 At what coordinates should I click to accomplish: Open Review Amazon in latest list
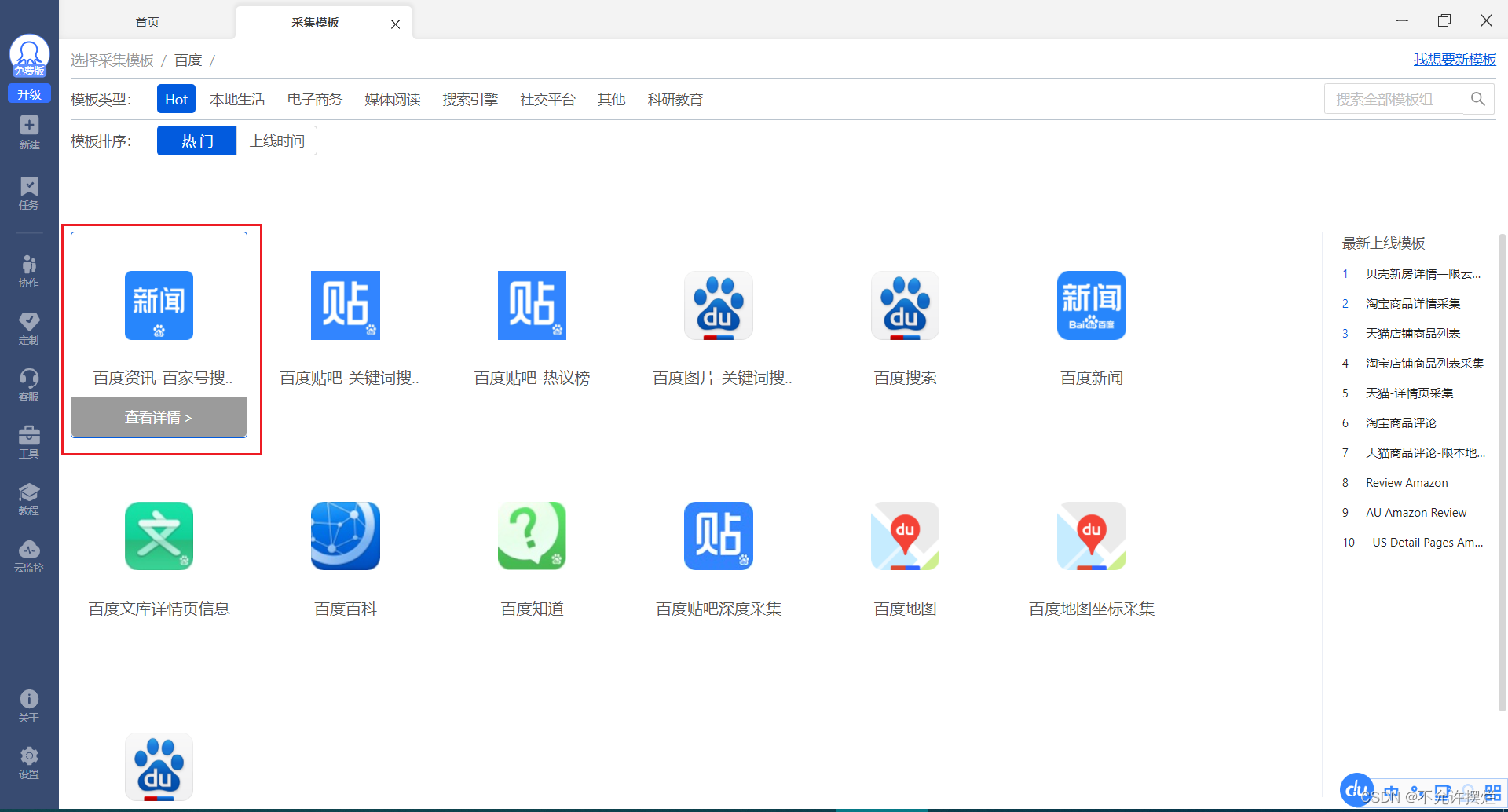[x=1407, y=483]
